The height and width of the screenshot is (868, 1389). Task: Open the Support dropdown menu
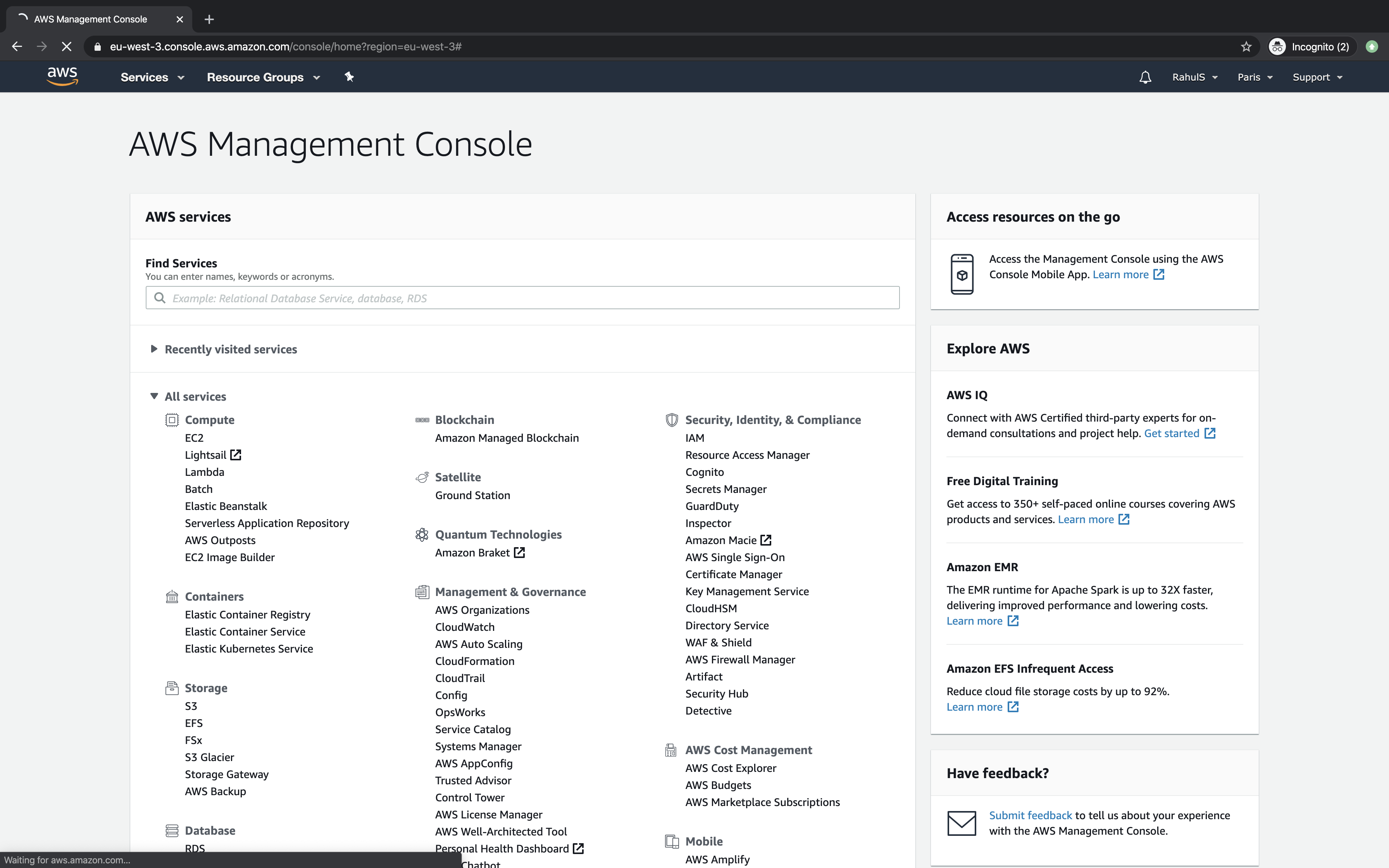[x=1317, y=77]
